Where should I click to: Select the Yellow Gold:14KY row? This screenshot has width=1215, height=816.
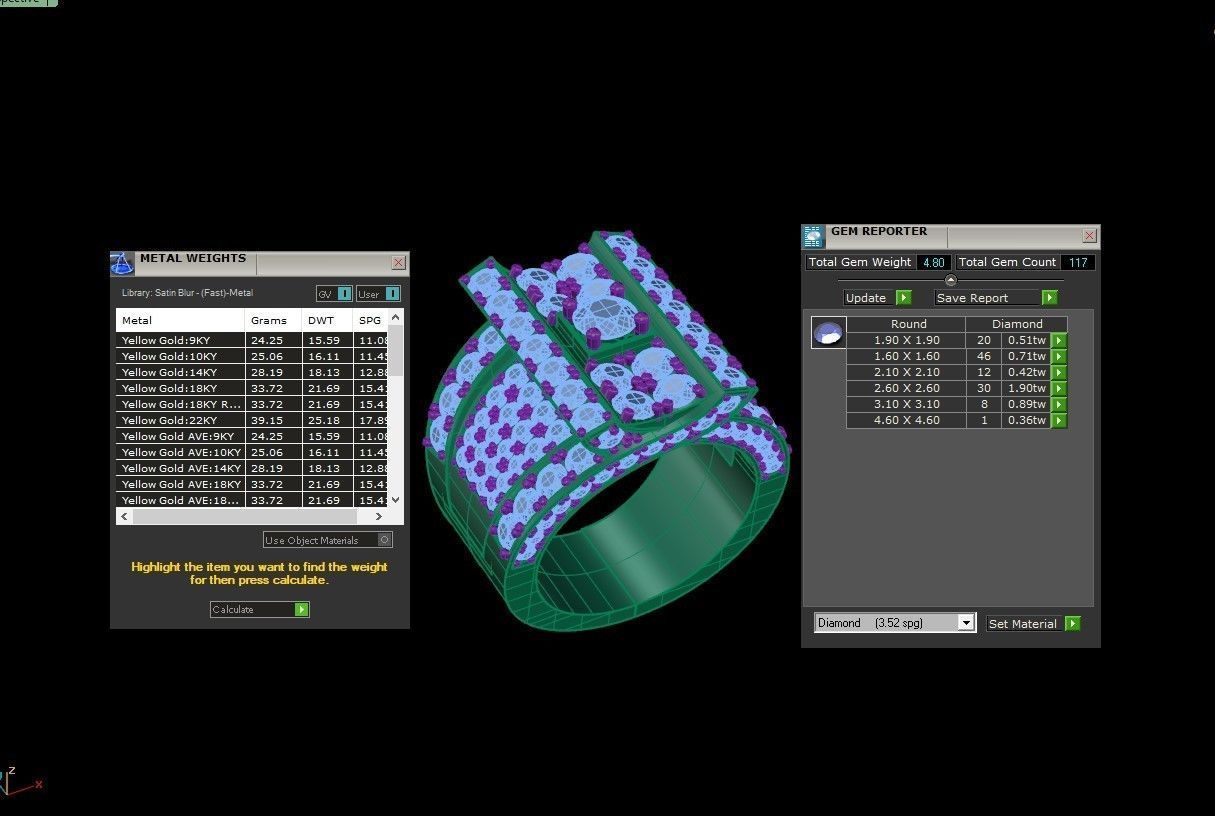click(x=252, y=372)
